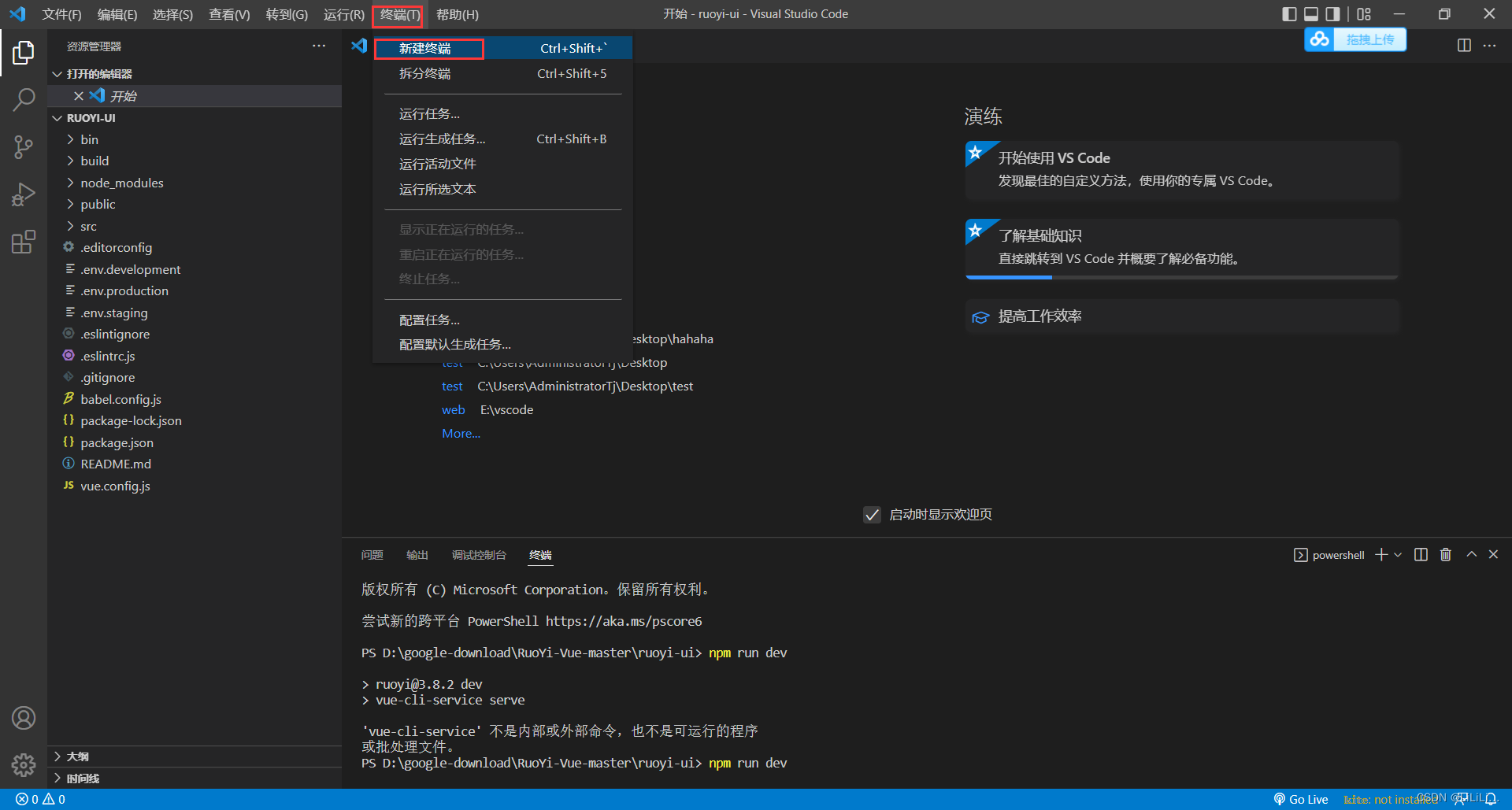Viewport: 1512px width, 810px height.
Task: Open README.md file
Action: click(195, 464)
